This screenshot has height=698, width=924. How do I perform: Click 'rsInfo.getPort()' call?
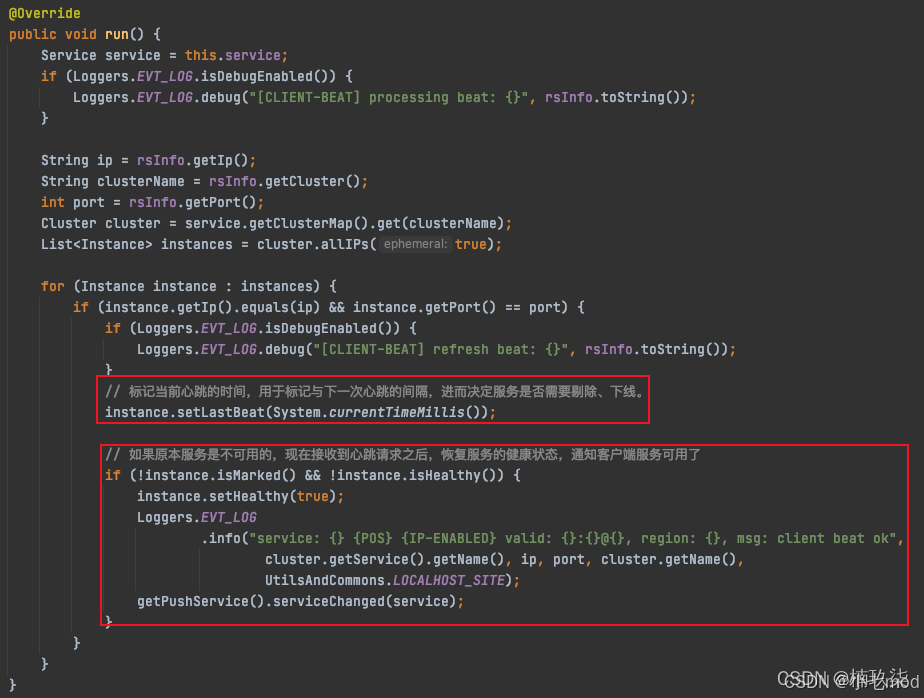[x=193, y=203]
